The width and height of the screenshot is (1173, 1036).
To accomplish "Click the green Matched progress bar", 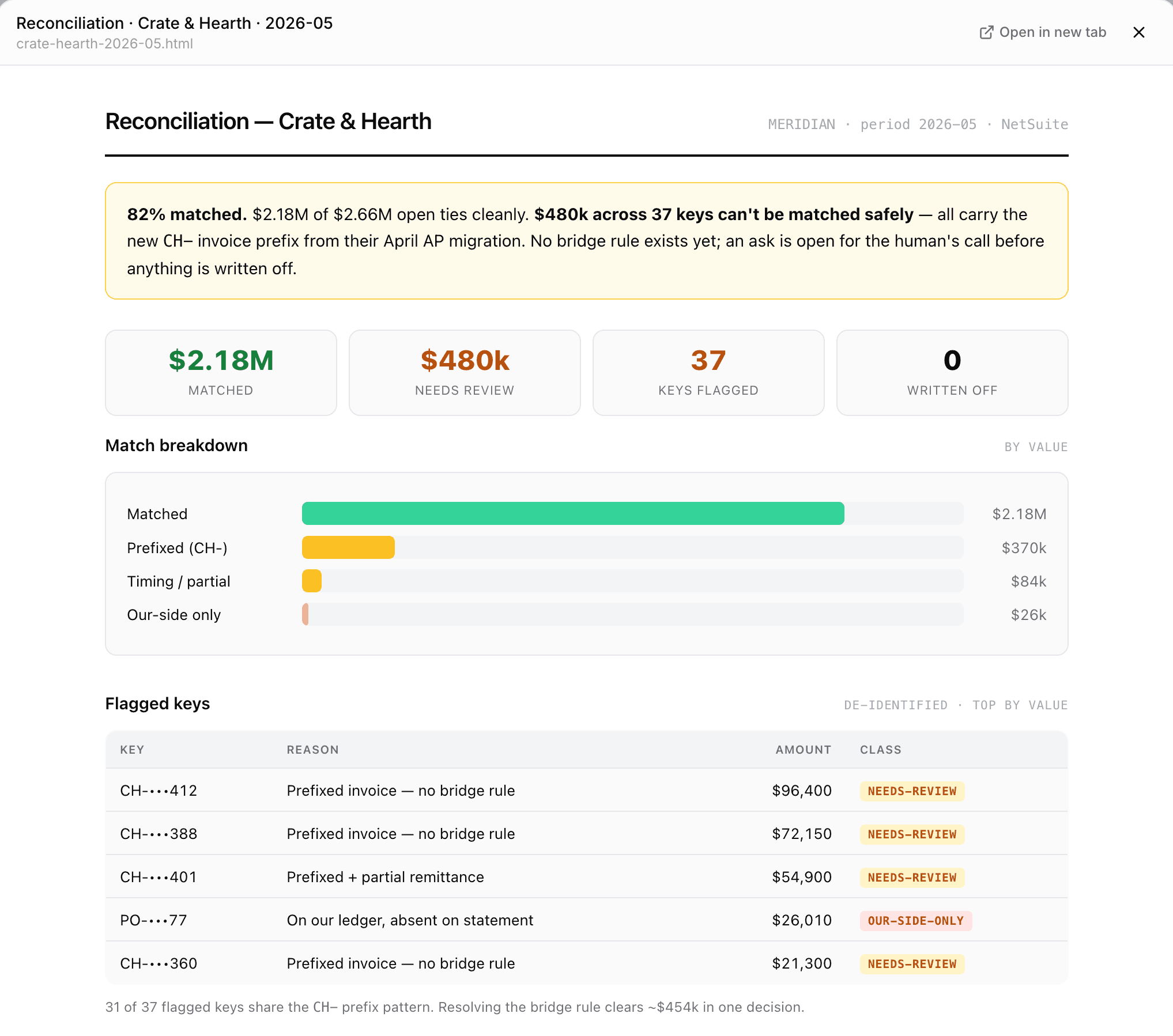I will [573, 513].
